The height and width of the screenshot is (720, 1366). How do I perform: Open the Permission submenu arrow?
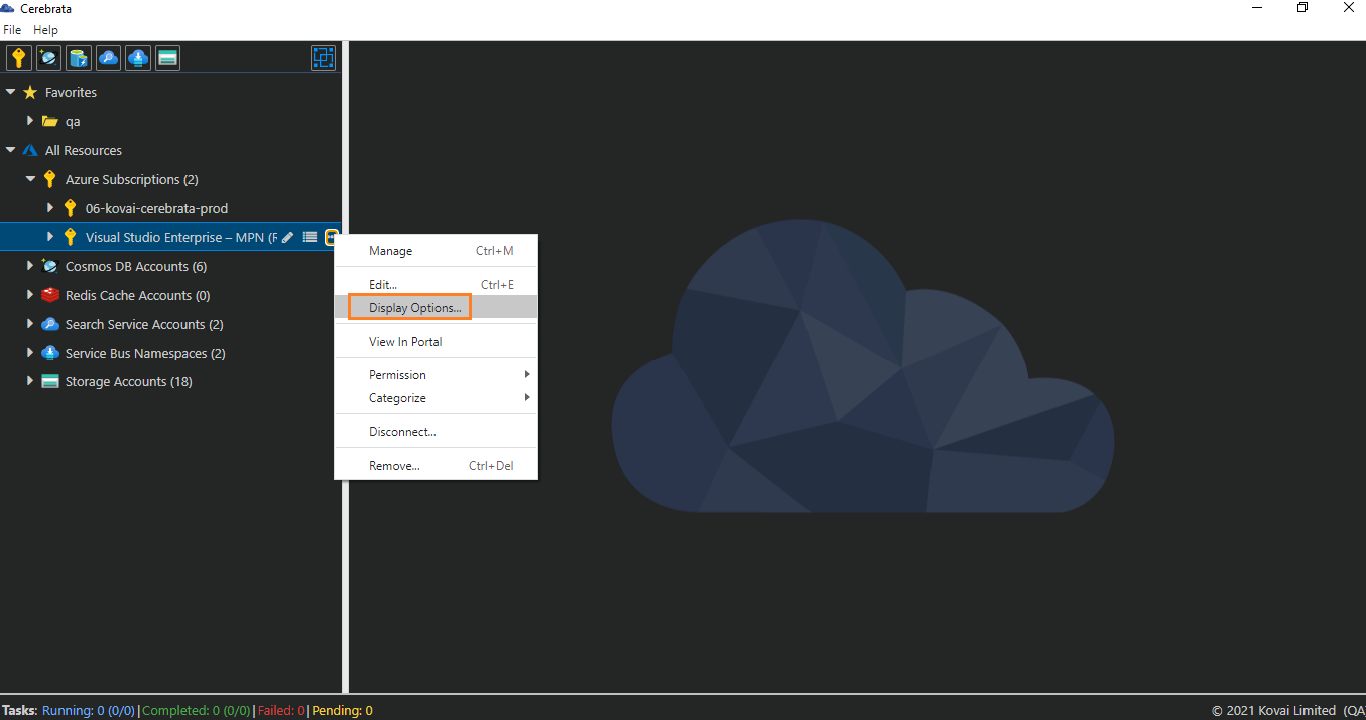(527, 374)
